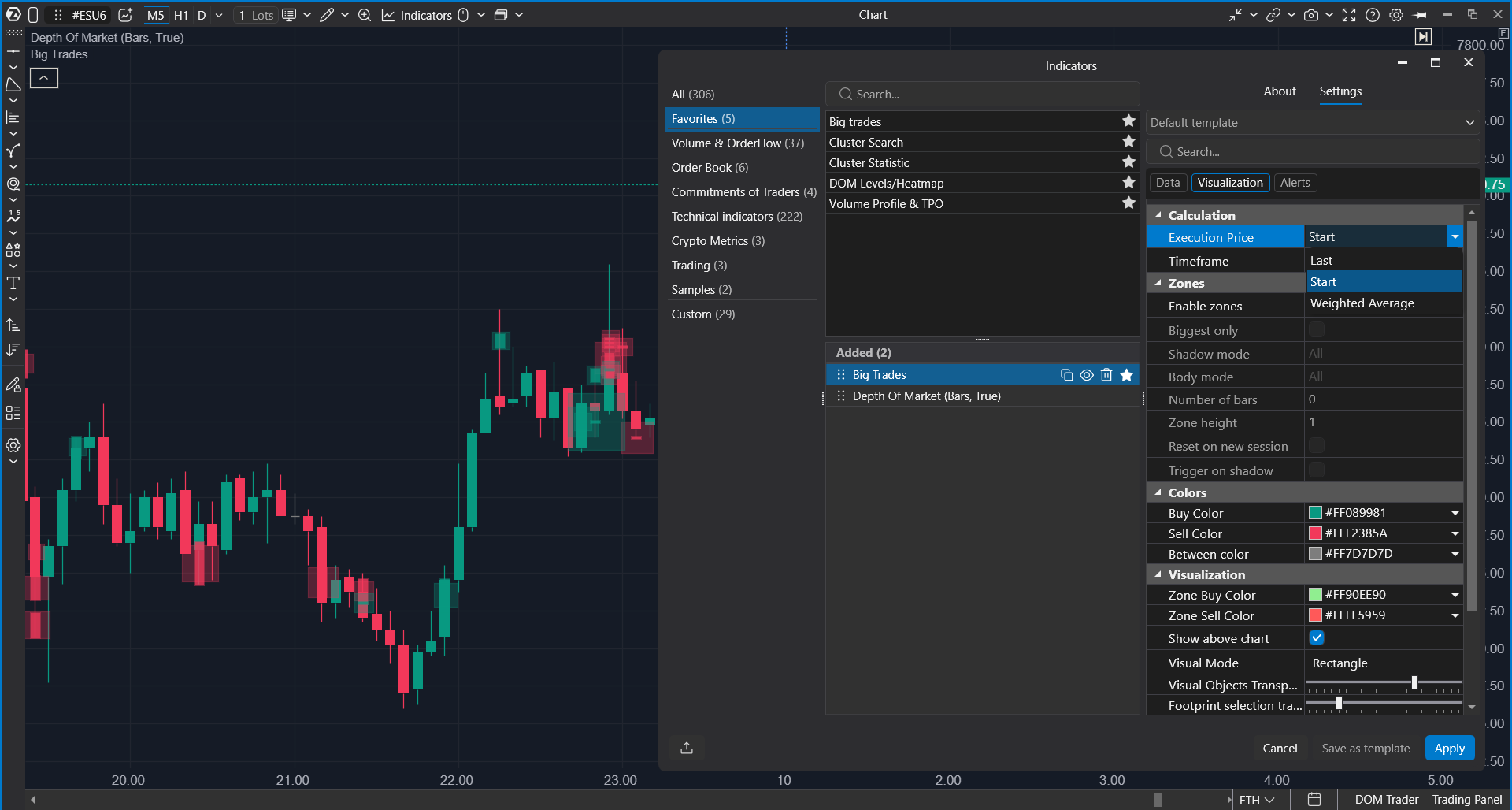Open the timeframe dropdown arrow after D
Viewport: 1512px width, 810px height.
[x=219, y=15]
